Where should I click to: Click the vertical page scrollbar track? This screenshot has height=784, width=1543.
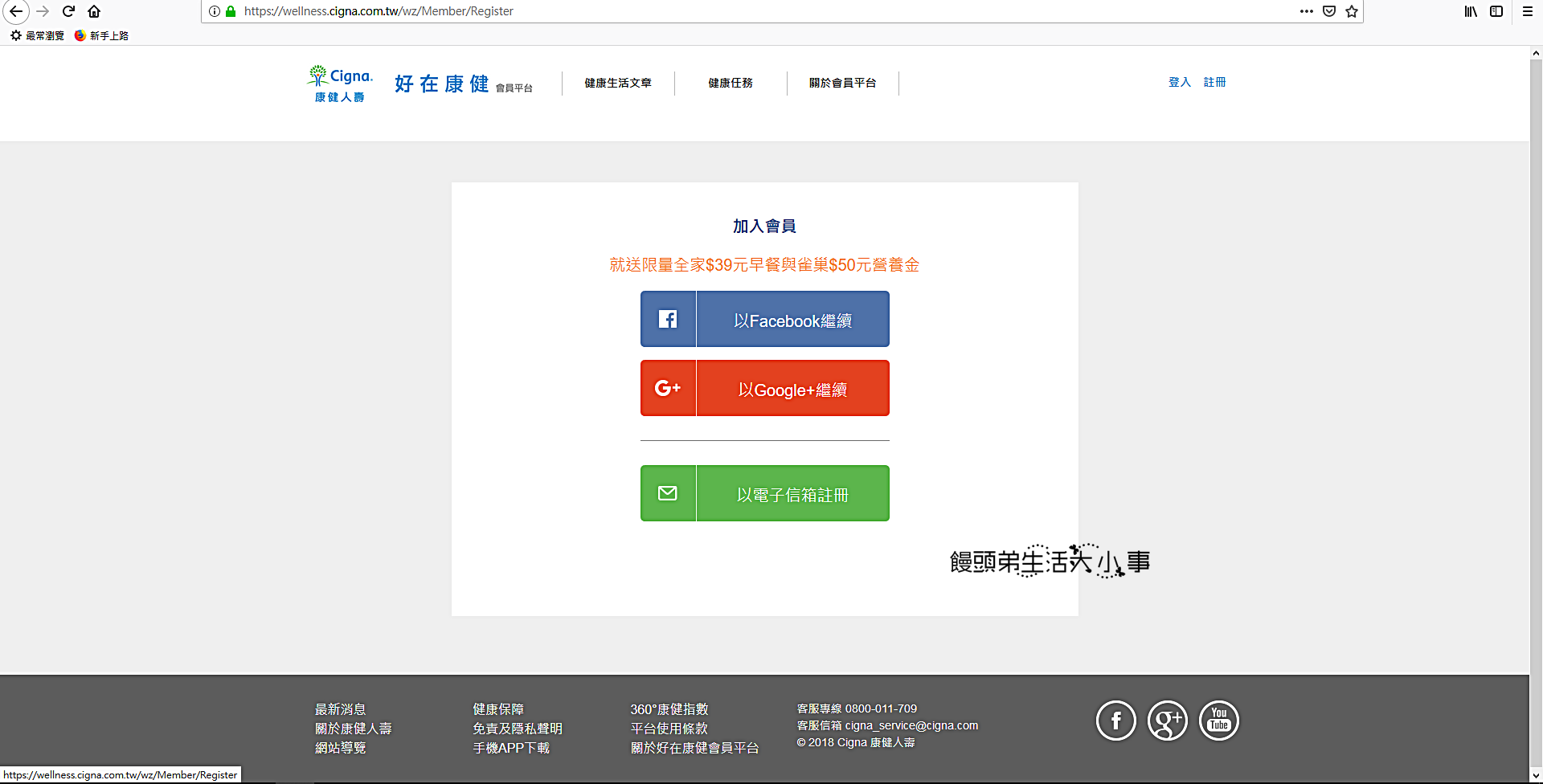click(1536, 414)
